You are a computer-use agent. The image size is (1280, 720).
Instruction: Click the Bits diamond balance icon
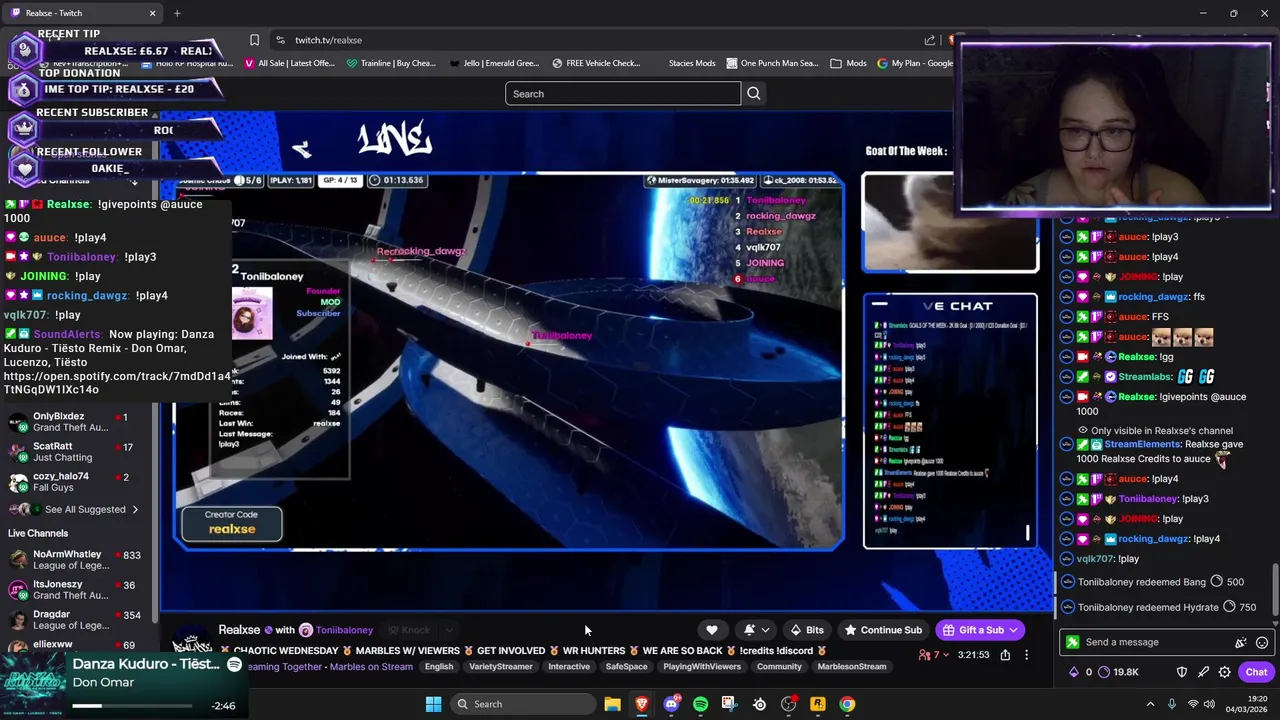pyautogui.click(x=1074, y=672)
